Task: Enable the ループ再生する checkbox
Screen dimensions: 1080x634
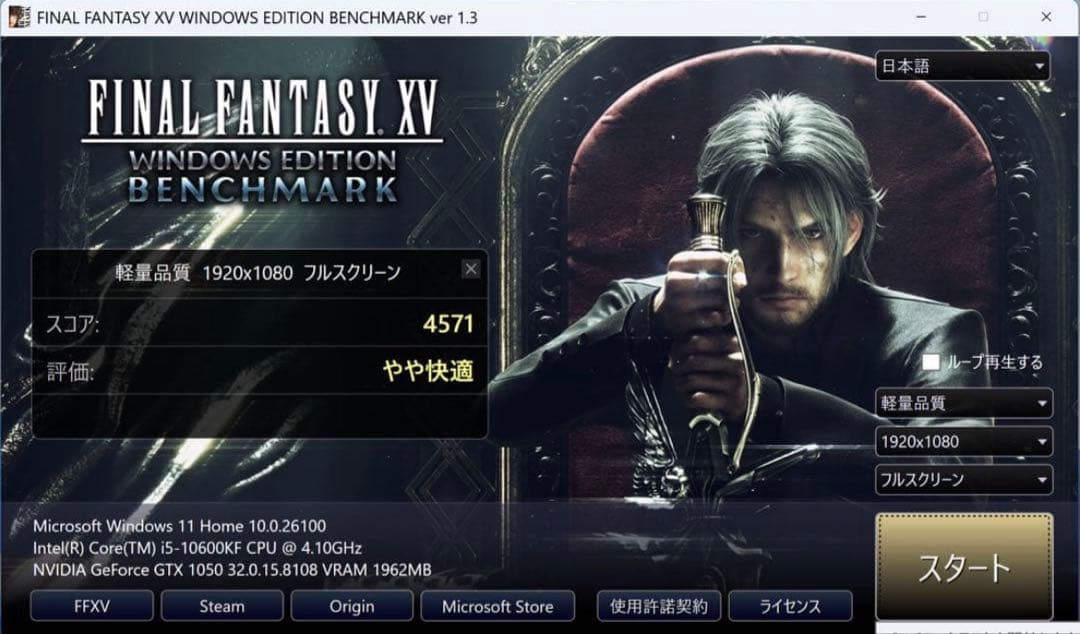Action: point(931,362)
